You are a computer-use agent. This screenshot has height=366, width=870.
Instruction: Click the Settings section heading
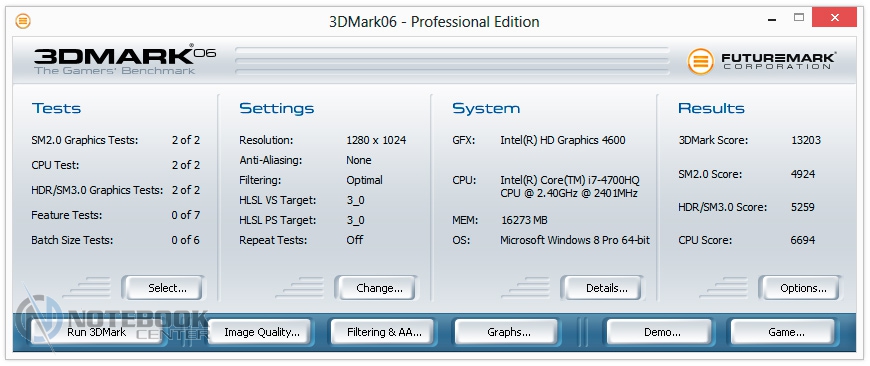[276, 109]
